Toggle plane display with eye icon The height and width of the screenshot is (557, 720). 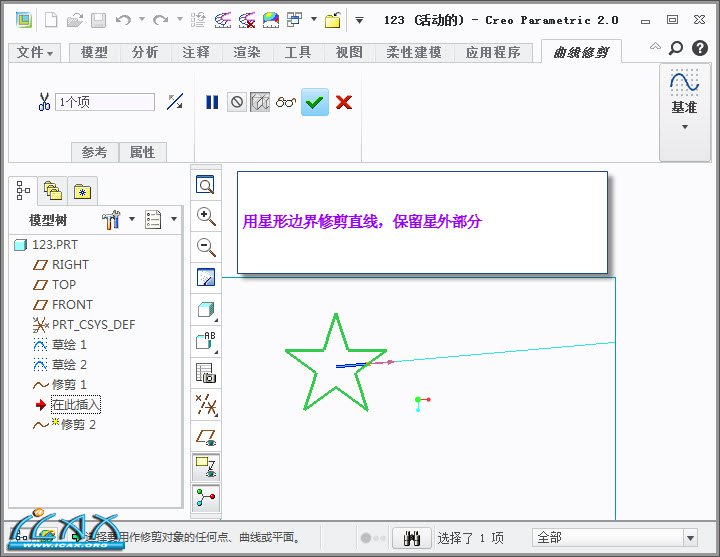[x=206, y=437]
